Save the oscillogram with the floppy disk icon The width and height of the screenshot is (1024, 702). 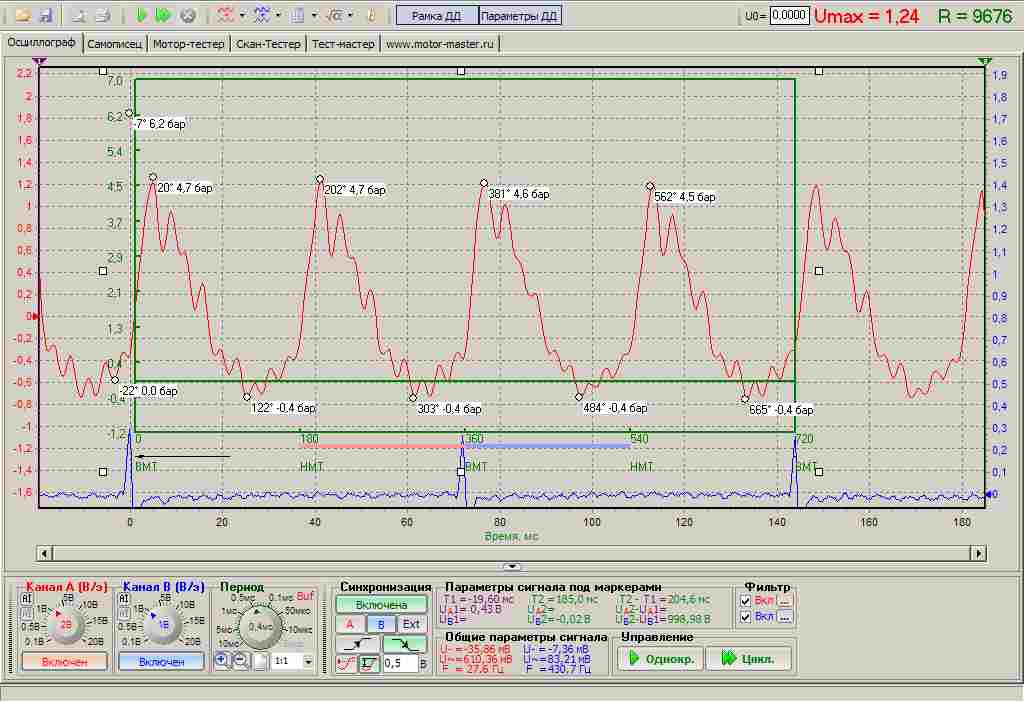click(45, 15)
